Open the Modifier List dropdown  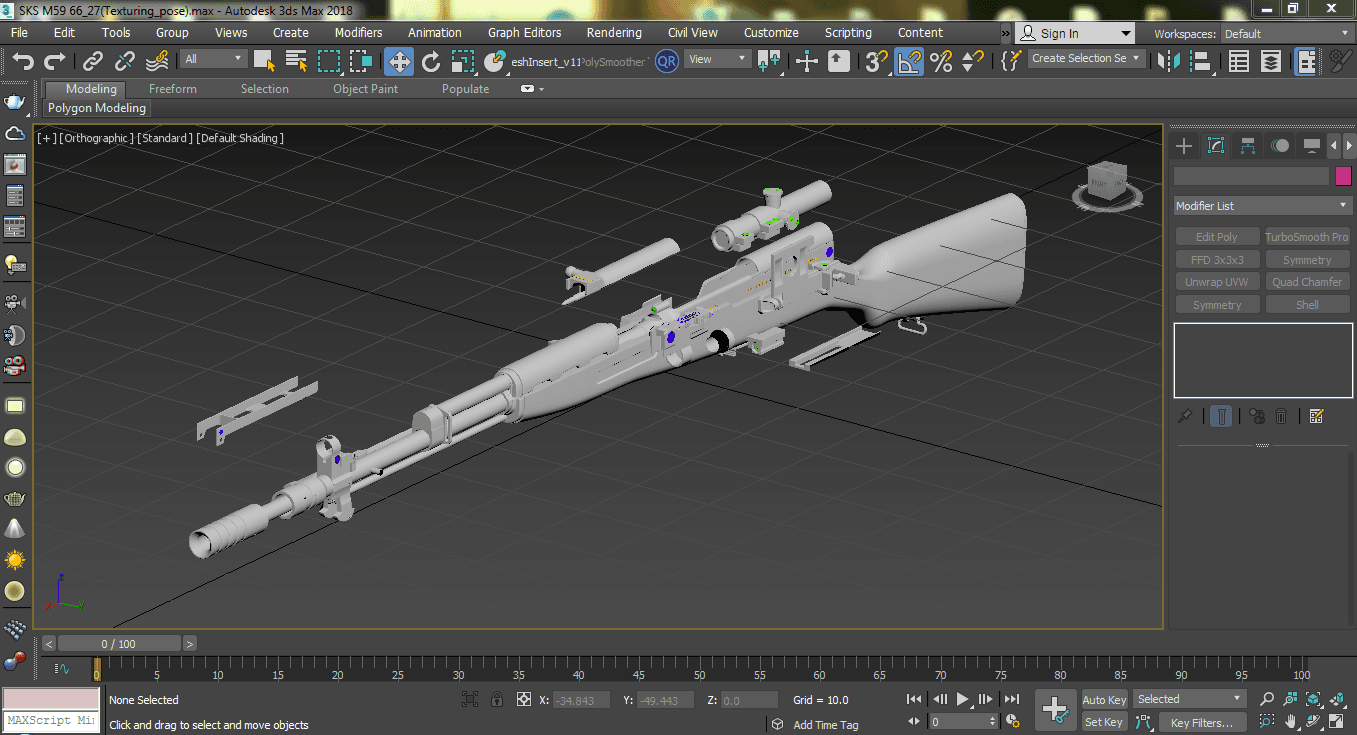[1262, 206]
